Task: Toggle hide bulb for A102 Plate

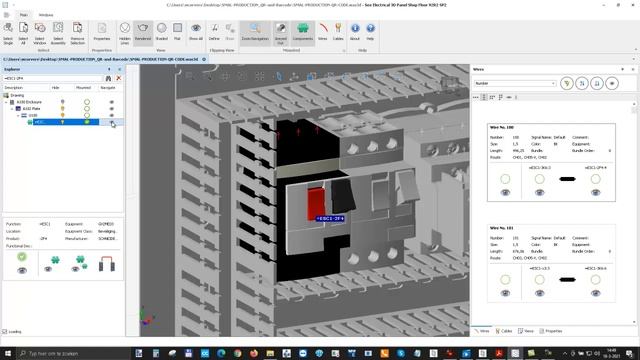Action: [62, 109]
